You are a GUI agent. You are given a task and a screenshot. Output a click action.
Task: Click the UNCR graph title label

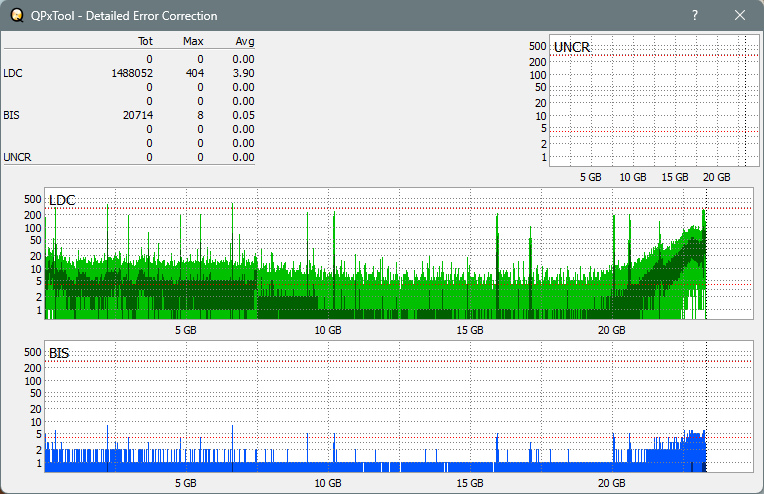(572, 47)
